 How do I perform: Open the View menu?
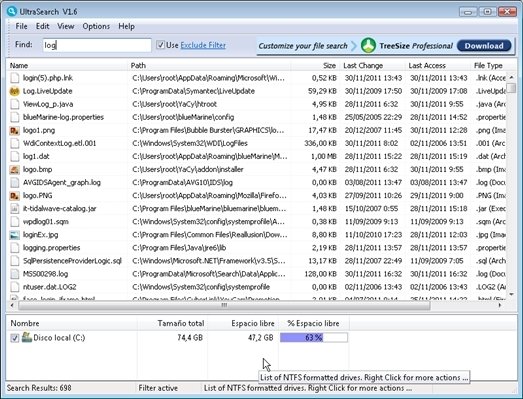tap(66, 26)
